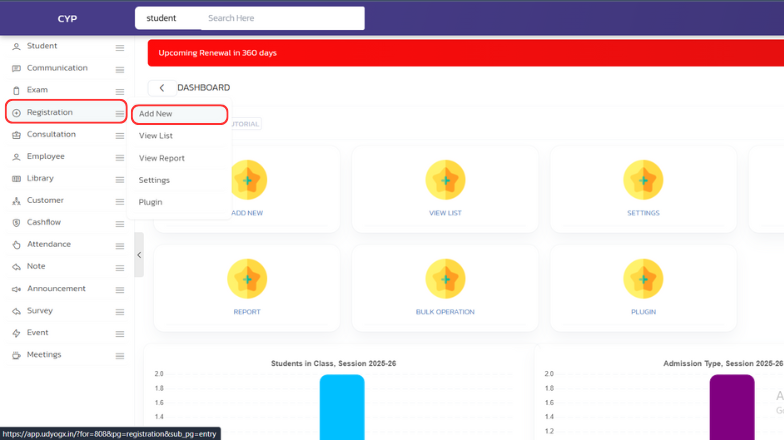Click the back arrow beside DASHBOARD
Screen dimensions: 784x440
[162, 88]
